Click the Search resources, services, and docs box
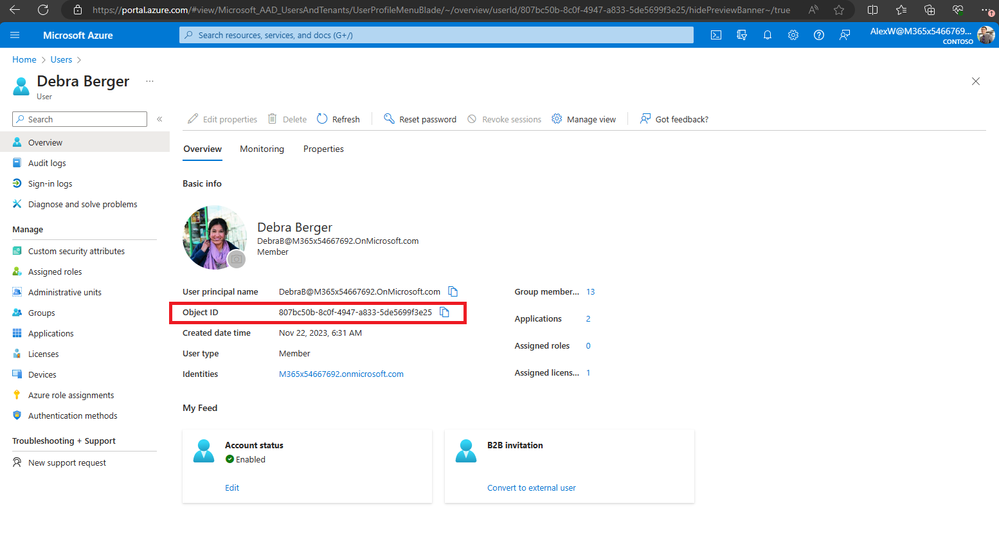 click(x=436, y=35)
